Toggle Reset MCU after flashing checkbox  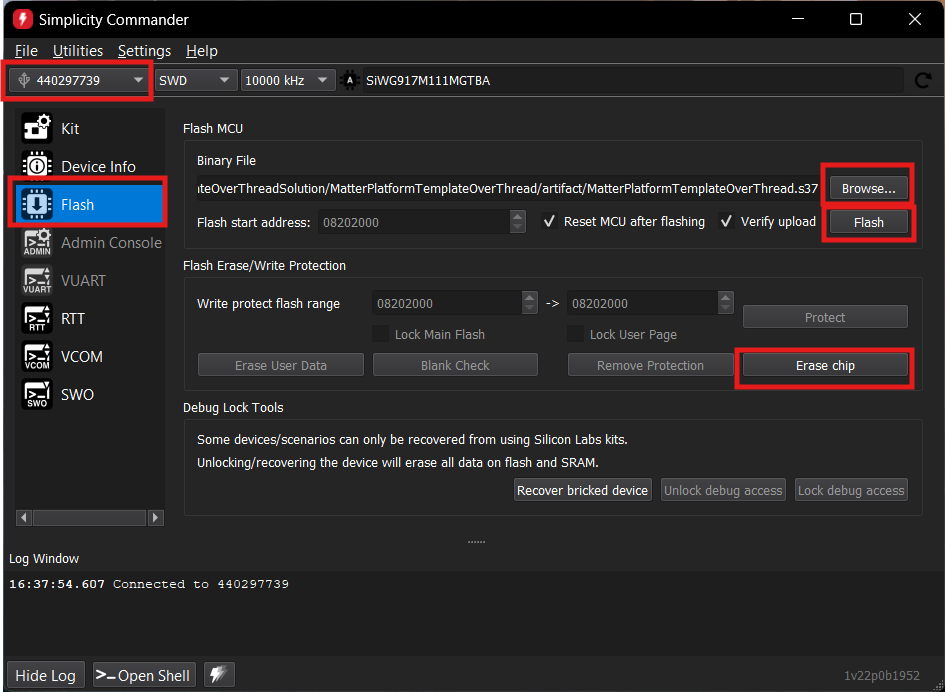pyautogui.click(x=549, y=222)
